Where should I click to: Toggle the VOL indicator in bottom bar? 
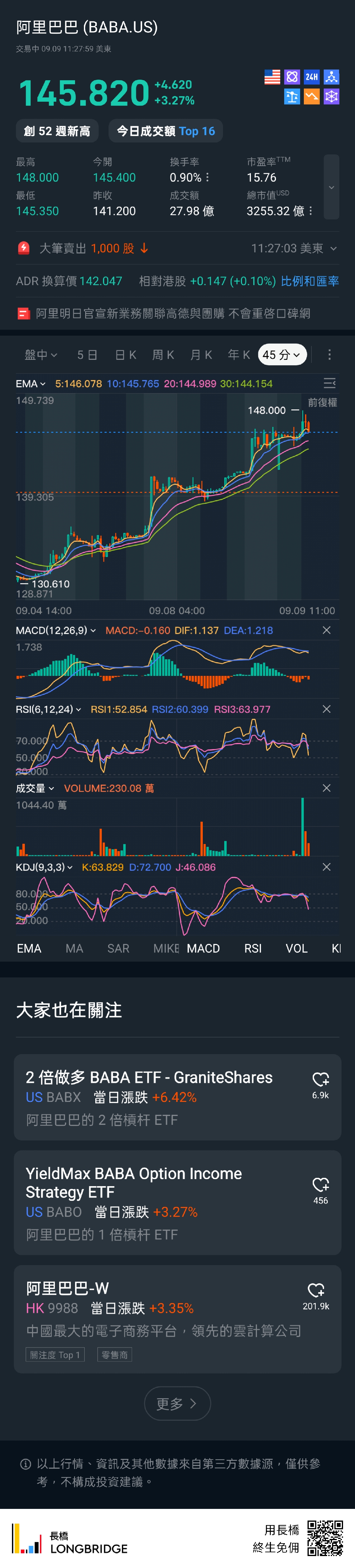(296, 948)
